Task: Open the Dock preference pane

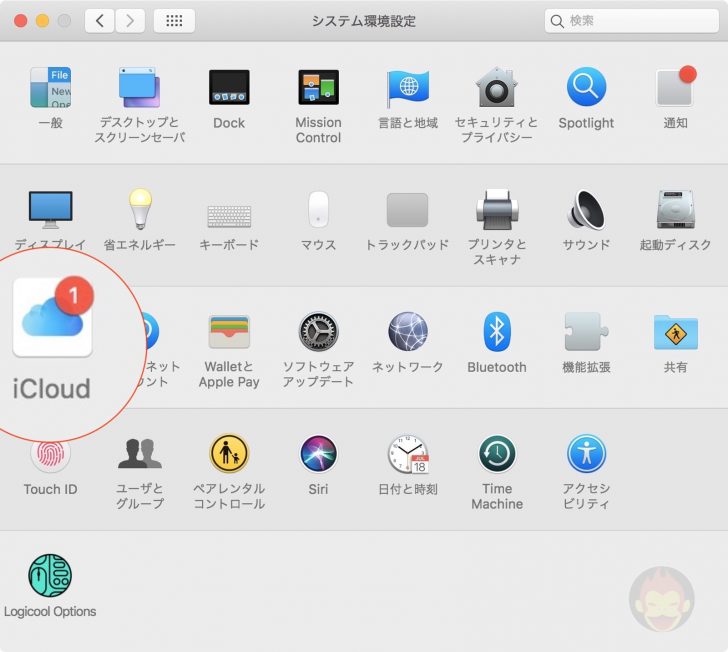Action: [x=229, y=87]
